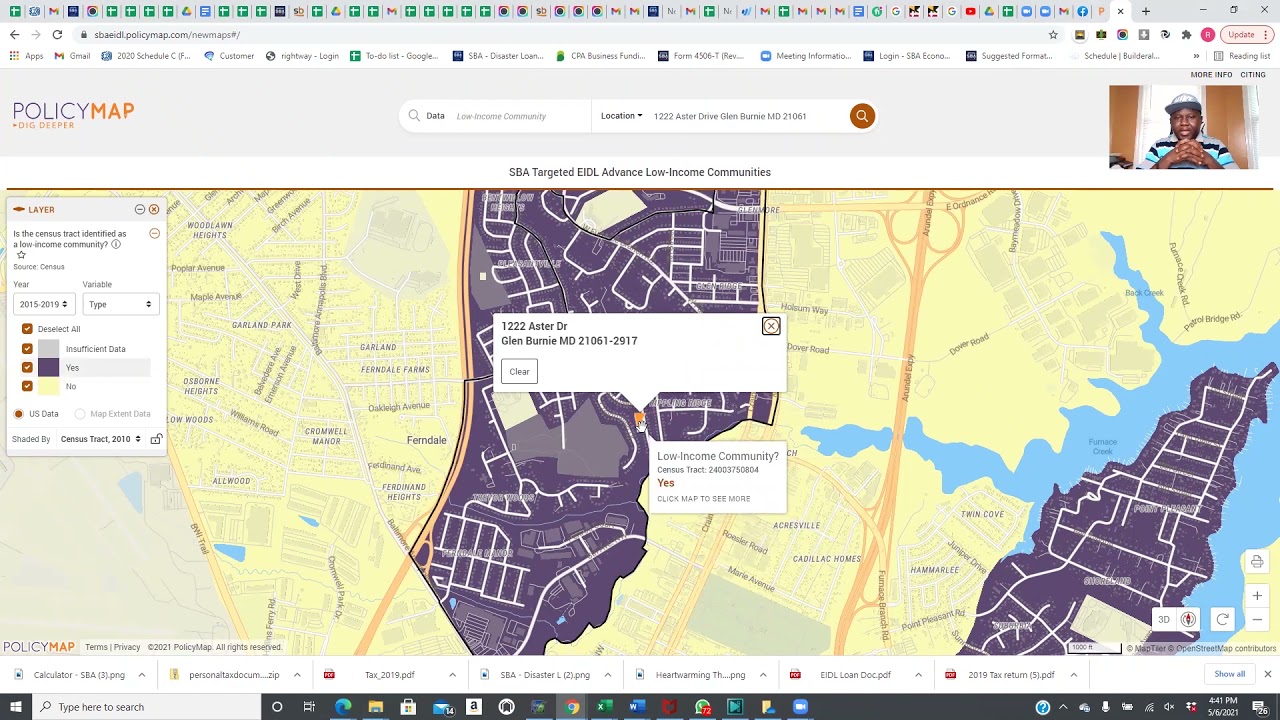Image resolution: width=1280 pixels, height=720 pixels.
Task: Click the Clear button in address popup
Action: click(x=519, y=372)
